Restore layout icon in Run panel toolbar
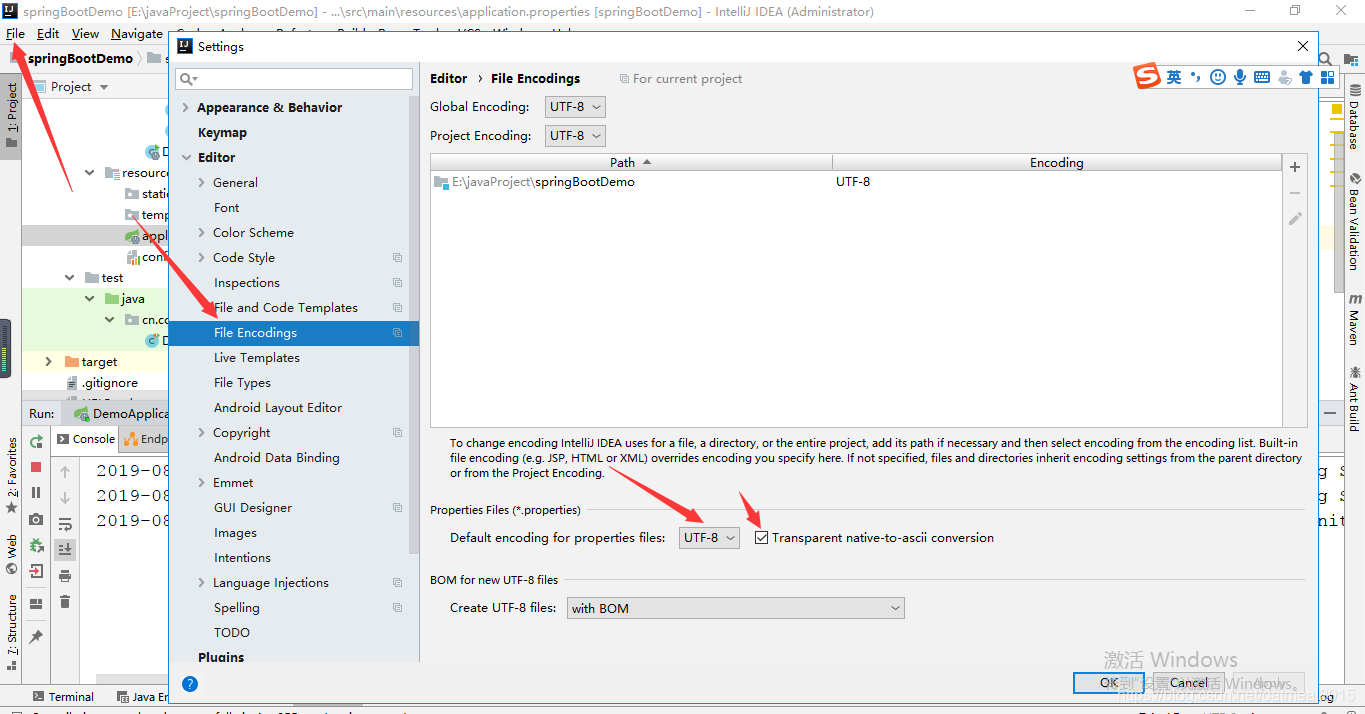Image resolution: width=1365 pixels, height=714 pixels. 36,603
